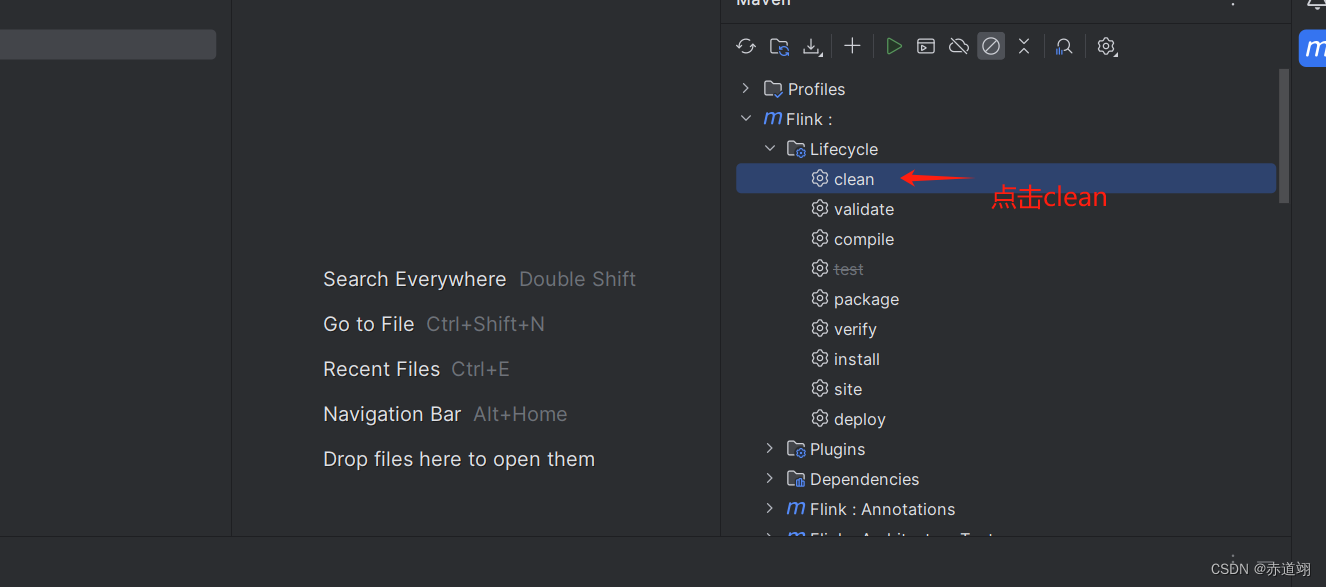The height and width of the screenshot is (587, 1326).
Task: Click the Maven panel vertical scrollbar
Action: pos(1284,136)
